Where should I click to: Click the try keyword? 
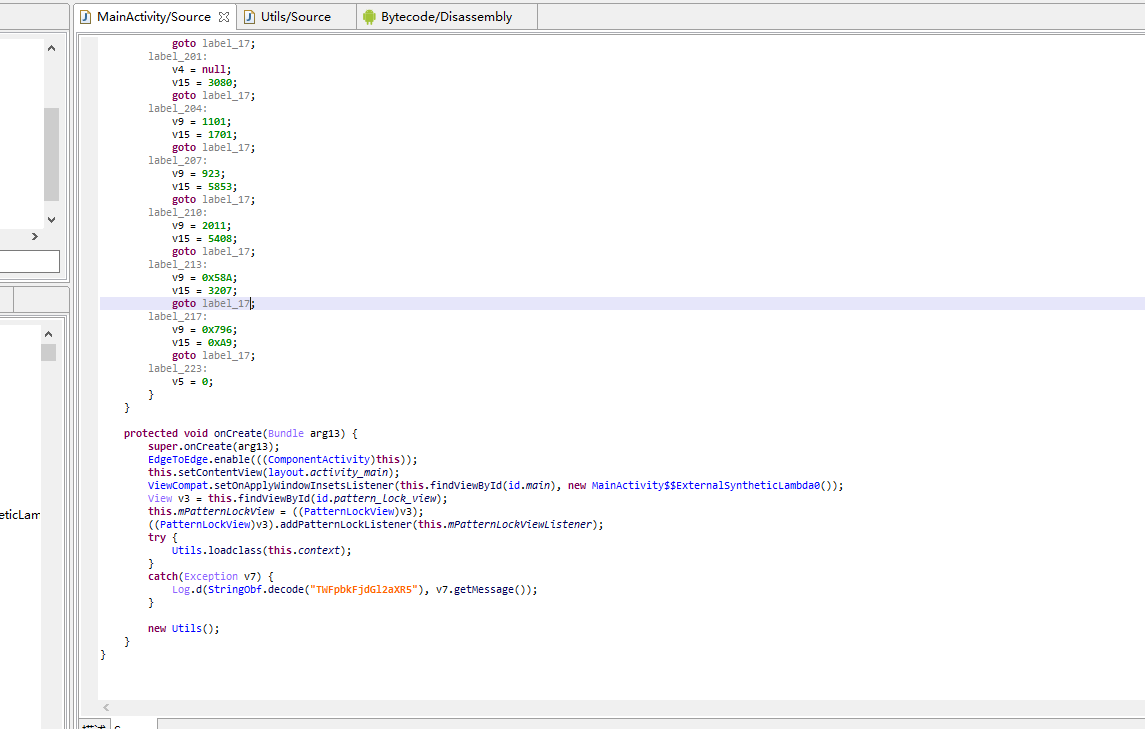(x=157, y=538)
